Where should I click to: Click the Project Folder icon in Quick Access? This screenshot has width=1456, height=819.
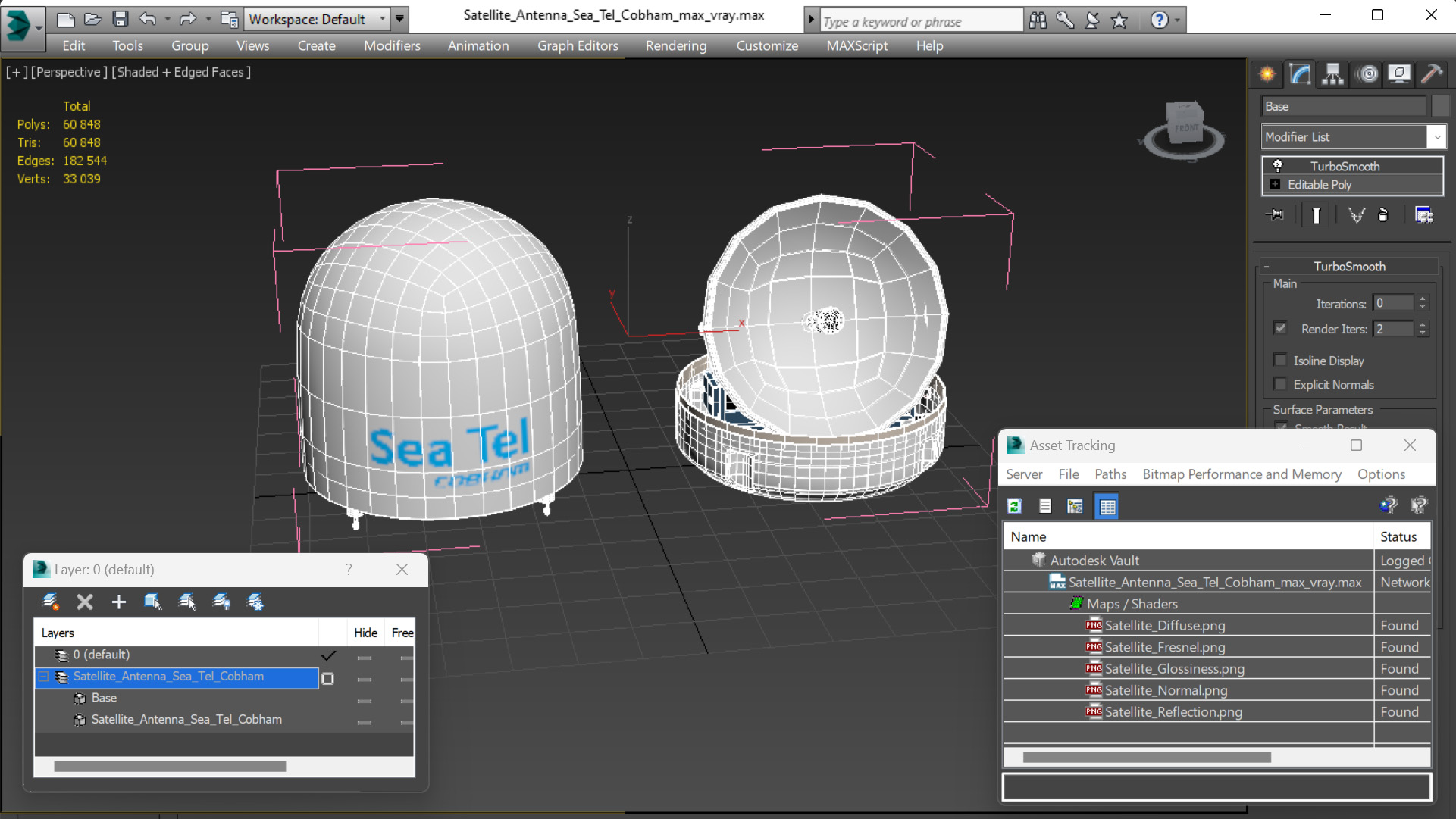click(x=229, y=19)
